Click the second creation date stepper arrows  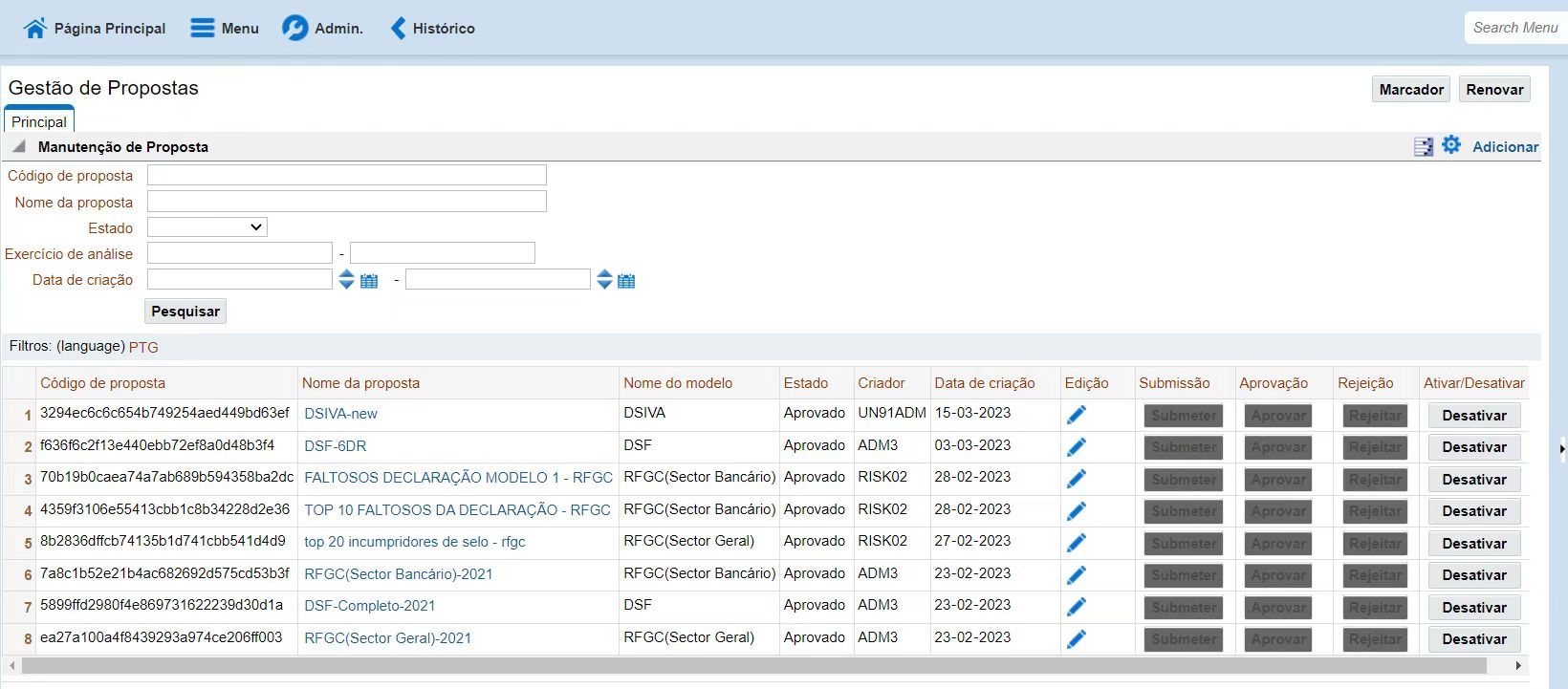tap(604, 279)
